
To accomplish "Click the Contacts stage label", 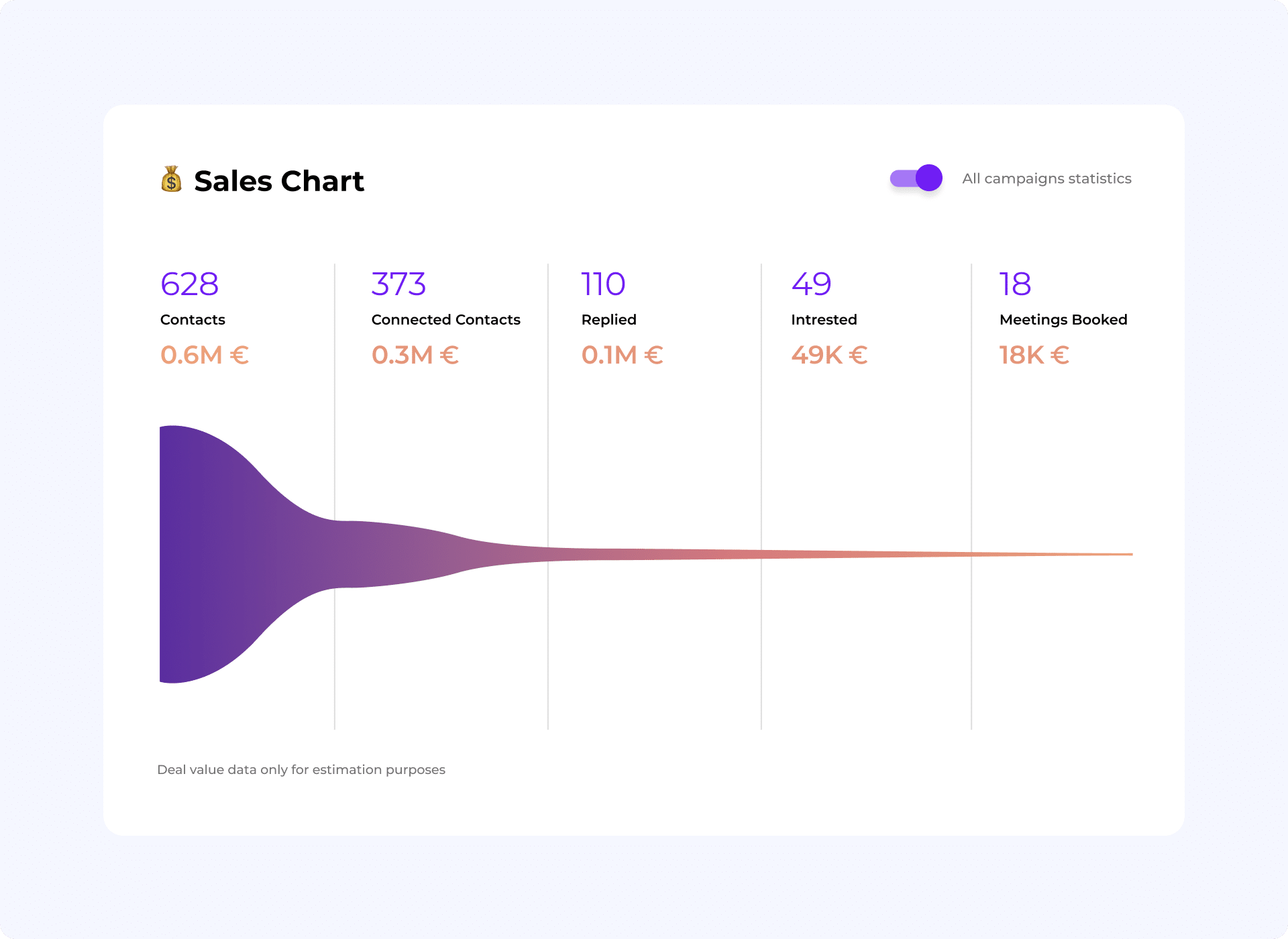I will (x=193, y=320).
